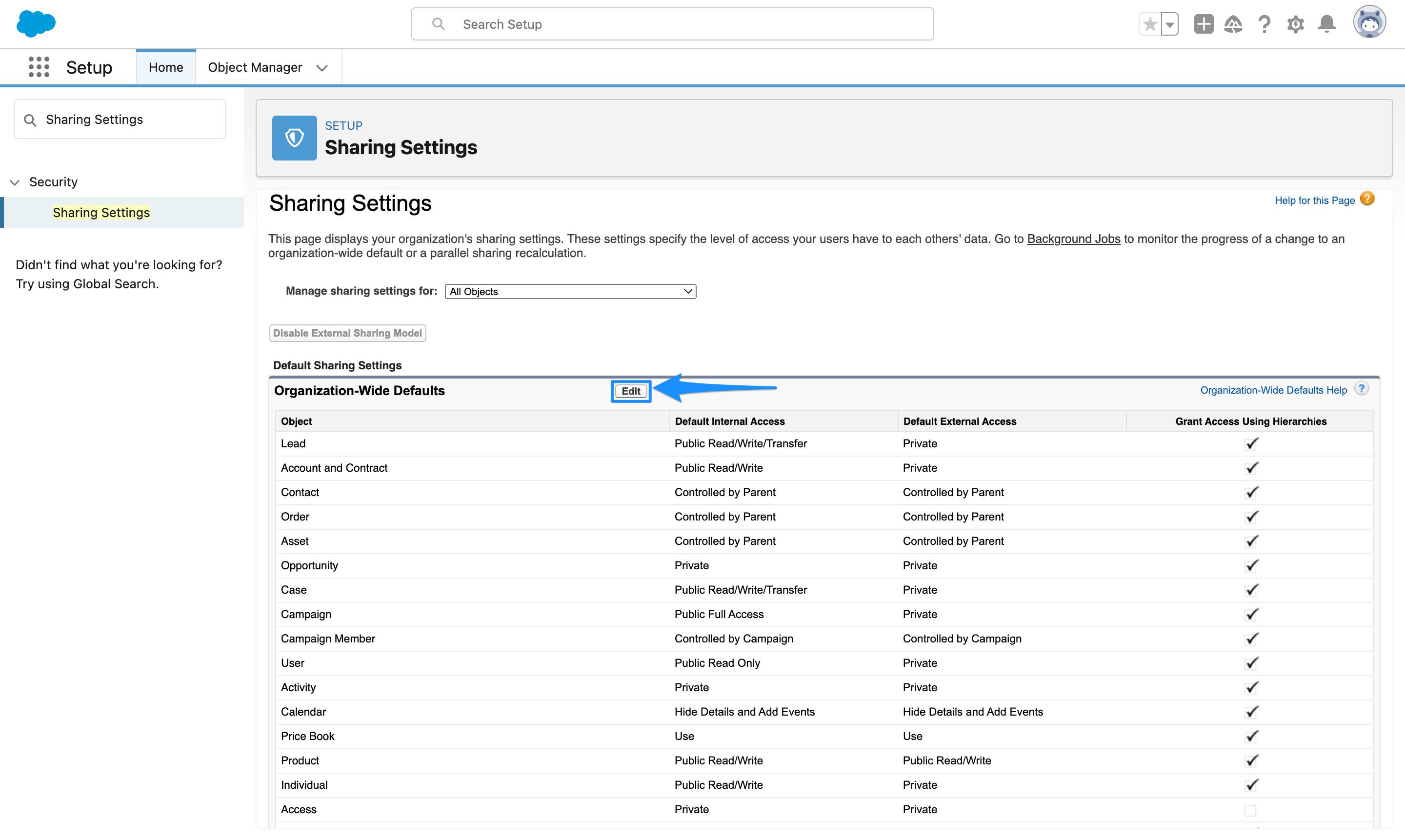Edit the Organization-Wide Defaults
Screen dimensions: 1405x840
click(x=631, y=391)
